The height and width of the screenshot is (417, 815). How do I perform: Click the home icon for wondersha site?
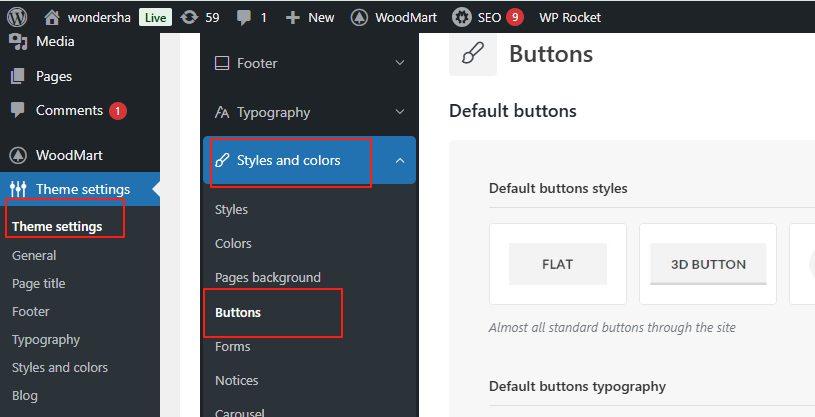coord(52,17)
